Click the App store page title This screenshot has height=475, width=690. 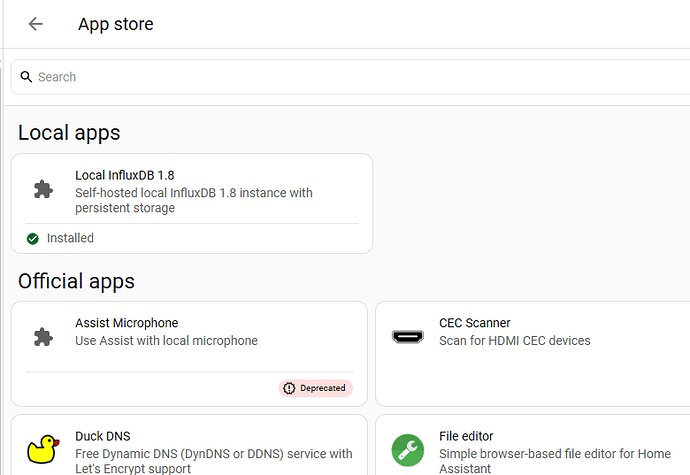click(x=116, y=24)
